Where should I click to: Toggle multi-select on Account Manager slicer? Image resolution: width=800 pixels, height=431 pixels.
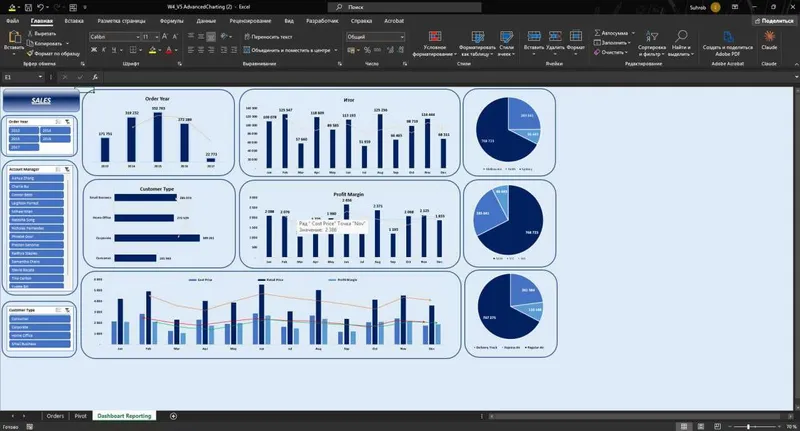[58, 169]
